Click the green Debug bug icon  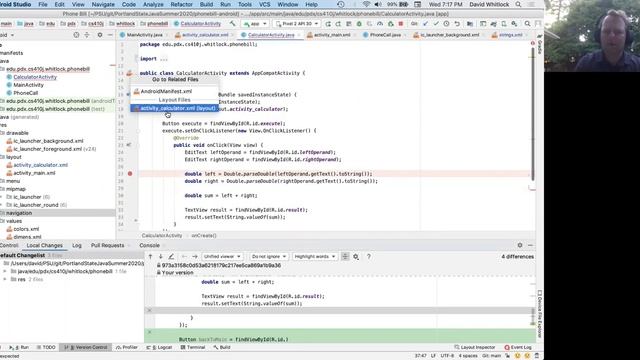360,24
